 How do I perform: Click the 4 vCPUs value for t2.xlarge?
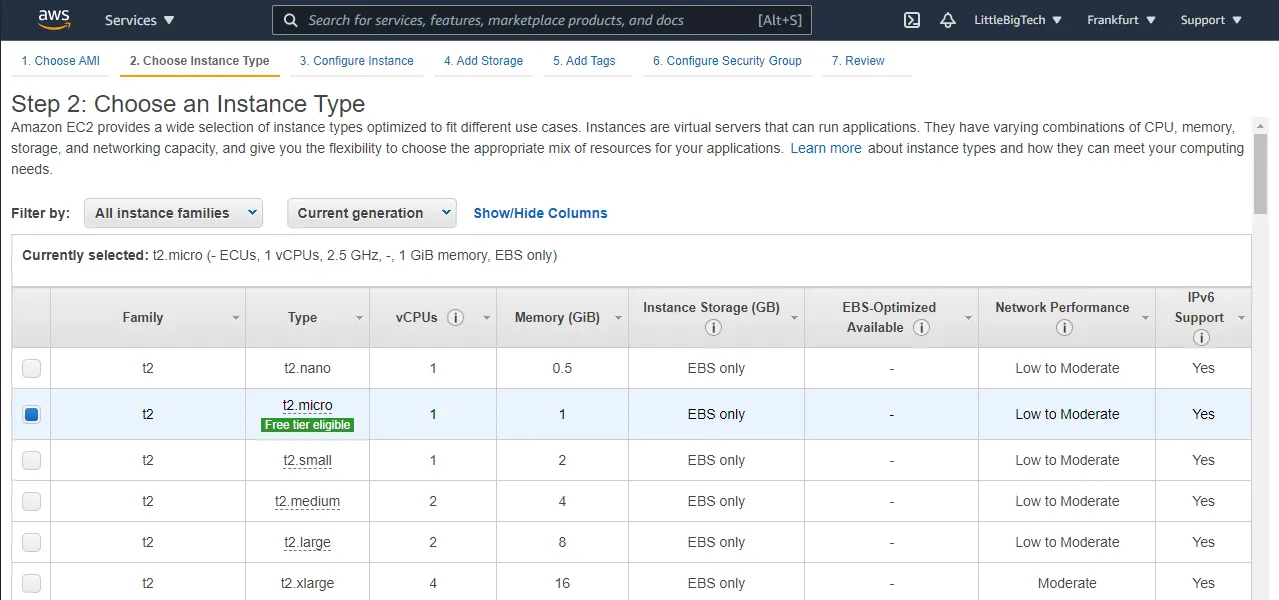tap(433, 583)
